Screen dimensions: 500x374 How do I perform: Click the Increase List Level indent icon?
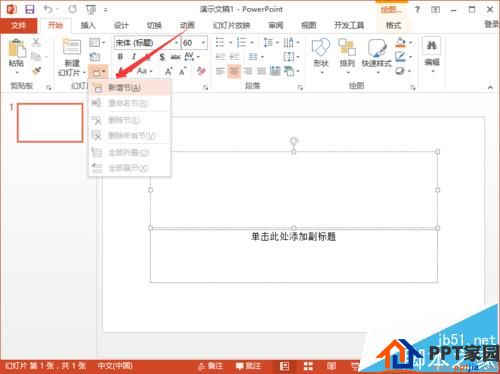[x=235, y=57]
